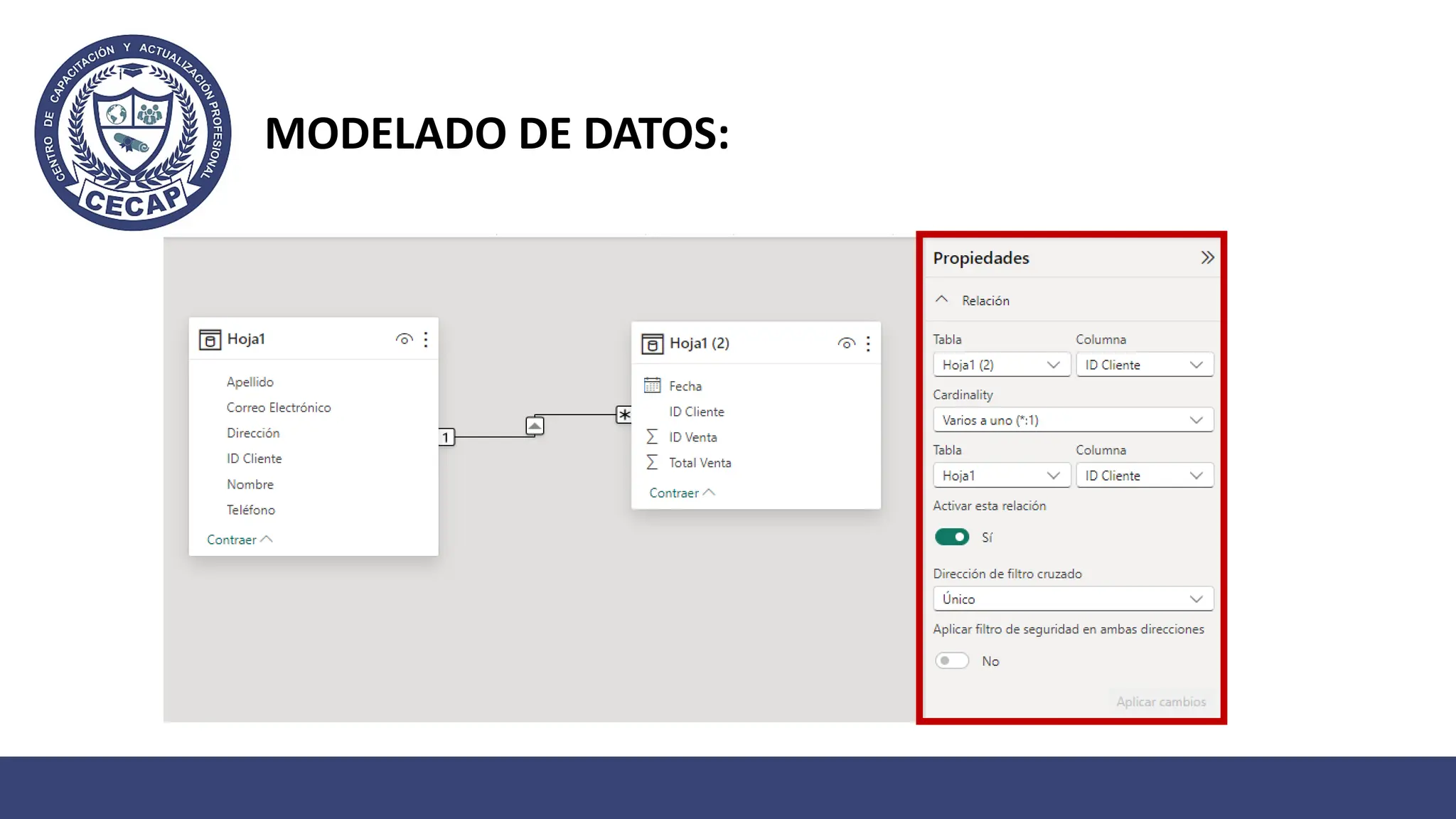Click the Hoja1 (2) table icon
Viewport: 1456px width, 819px height.
(x=652, y=344)
